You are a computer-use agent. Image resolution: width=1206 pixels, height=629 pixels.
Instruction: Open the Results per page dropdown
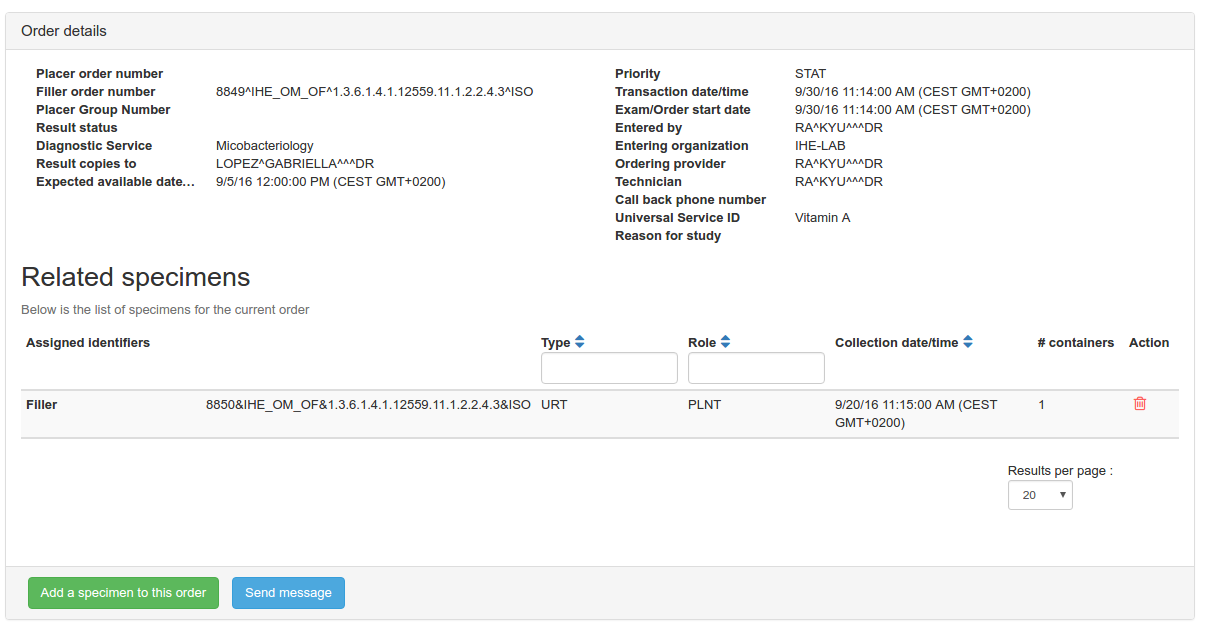[1039, 495]
